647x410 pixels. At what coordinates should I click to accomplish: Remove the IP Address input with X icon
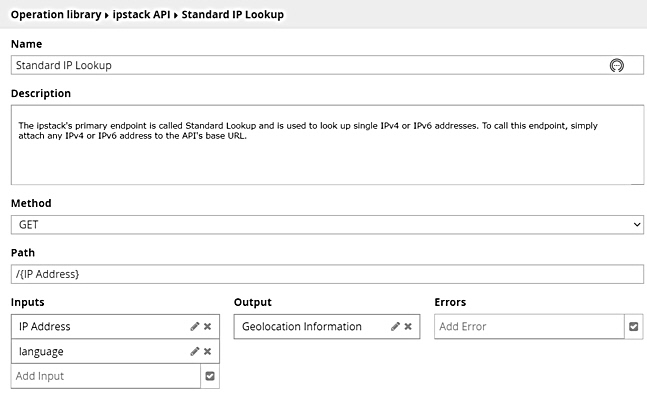click(208, 326)
